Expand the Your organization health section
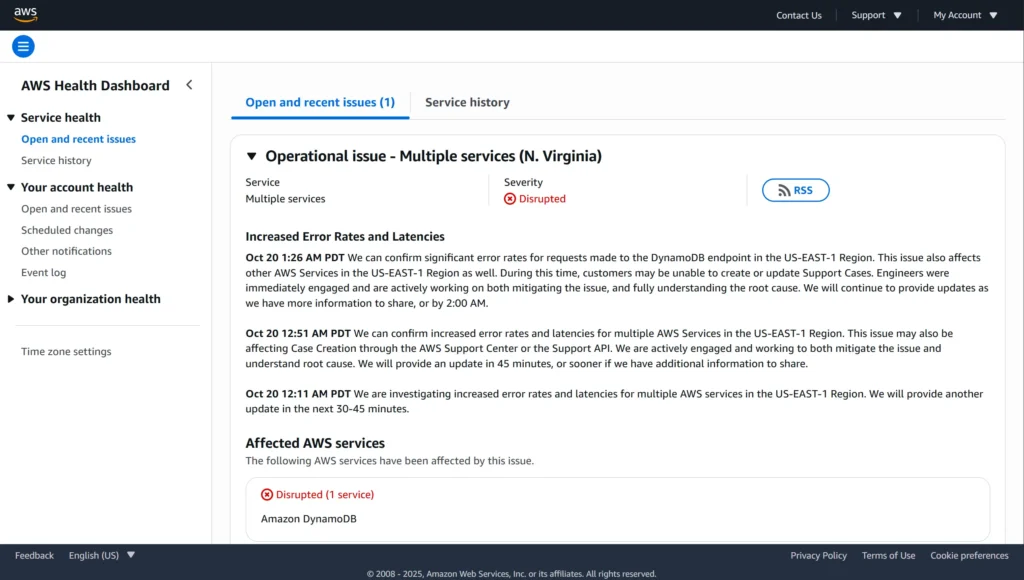Screen dimensions: 1024x580 coord(11,298)
